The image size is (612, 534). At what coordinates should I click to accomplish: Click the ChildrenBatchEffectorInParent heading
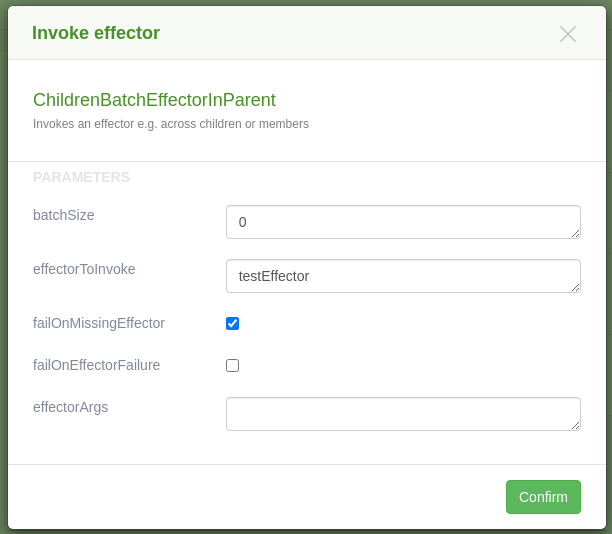coord(154,100)
